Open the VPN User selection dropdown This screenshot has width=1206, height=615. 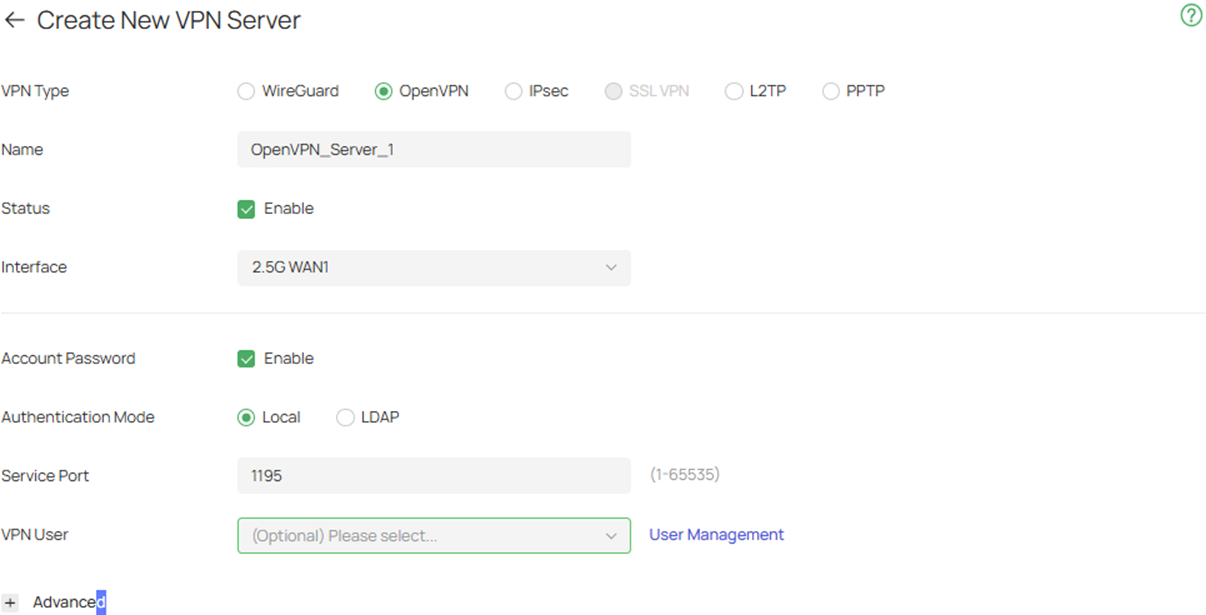(x=433, y=535)
